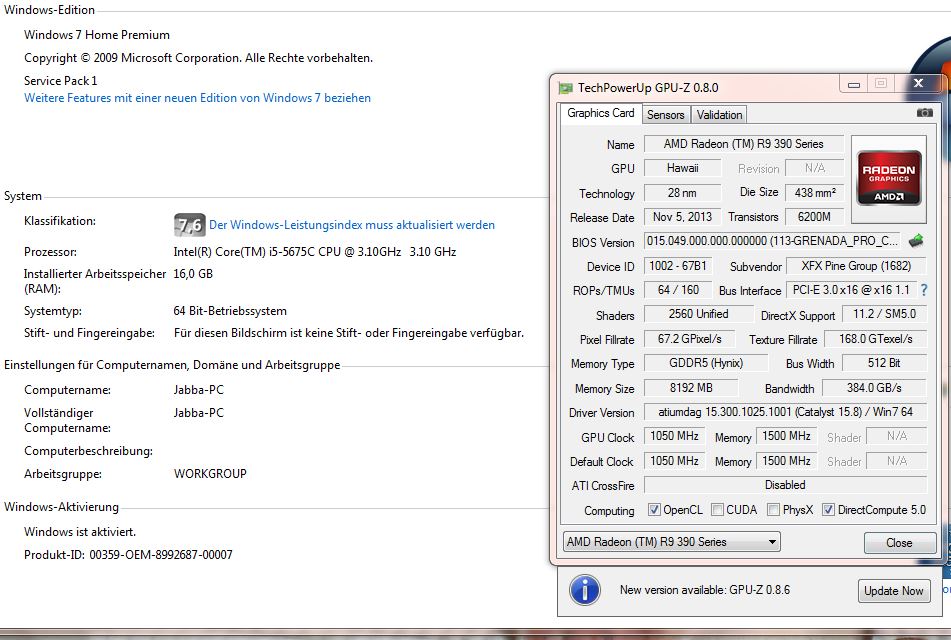Image resolution: width=951 pixels, height=640 pixels.
Task: Click the ATI CrossFire value Disabled
Action: tap(785, 485)
